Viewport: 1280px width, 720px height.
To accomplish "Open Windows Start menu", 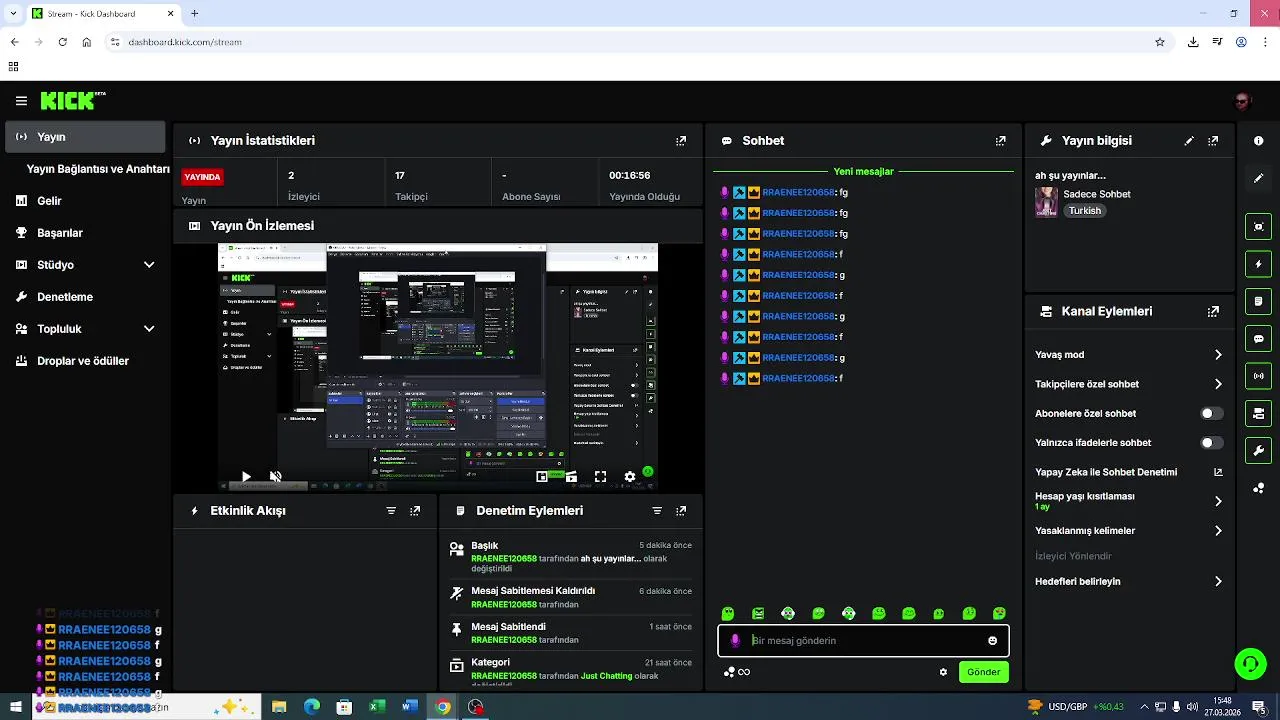I will 15,707.
